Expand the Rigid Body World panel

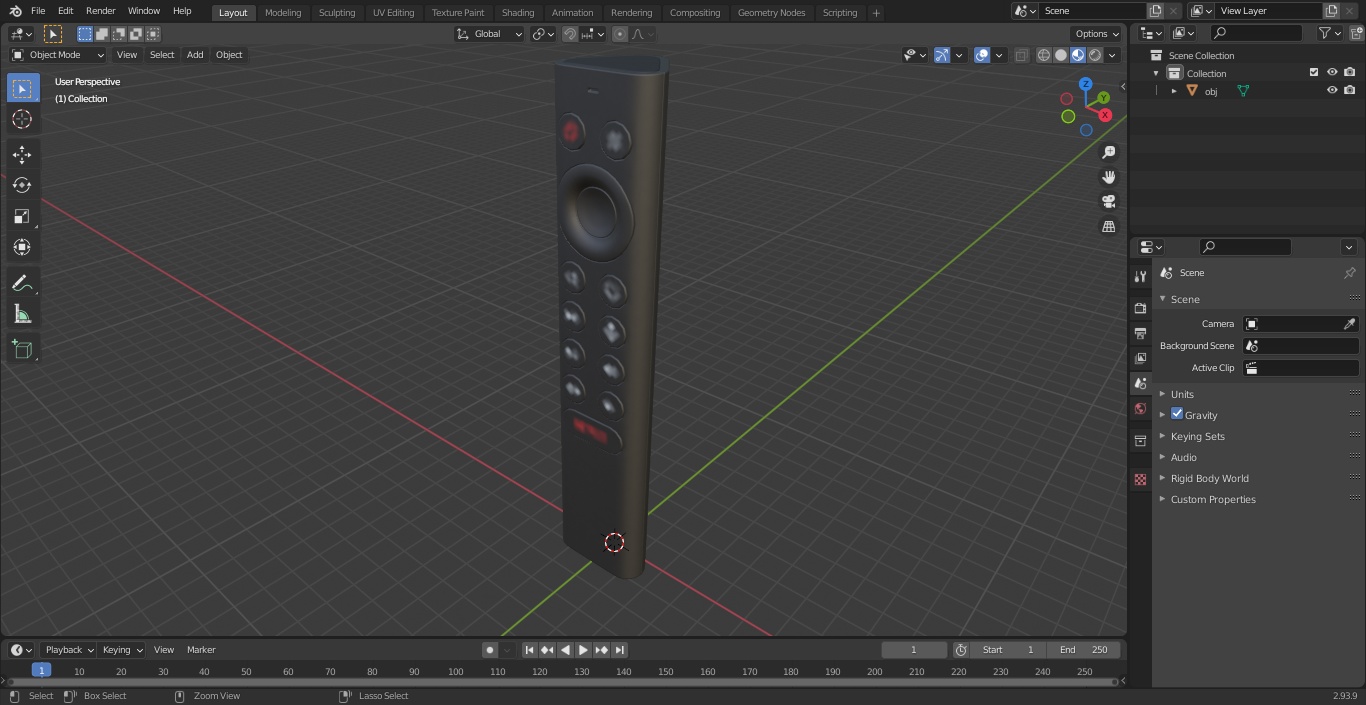pyautogui.click(x=1210, y=478)
